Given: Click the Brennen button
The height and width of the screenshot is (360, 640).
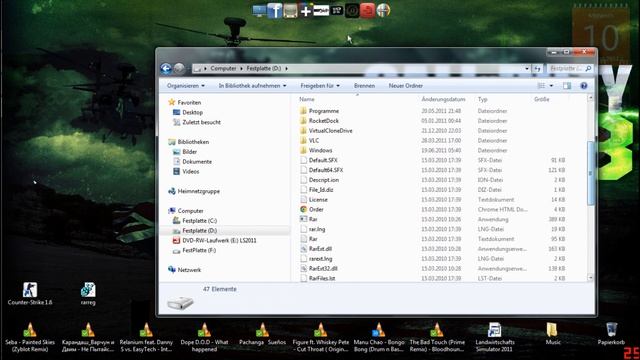Looking at the screenshot, I should point(364,86).
